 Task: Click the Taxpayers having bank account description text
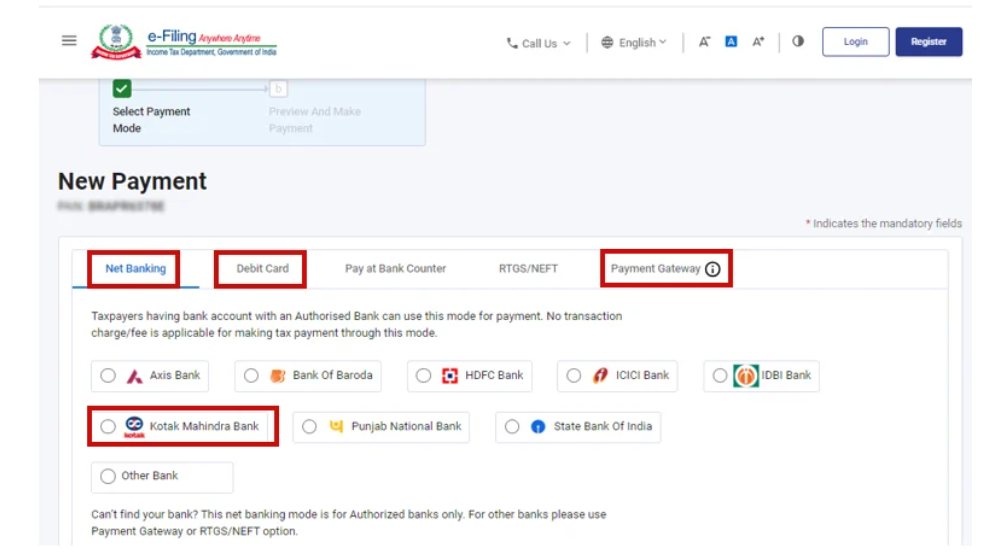pyautogui.click(x=357, y=325)
